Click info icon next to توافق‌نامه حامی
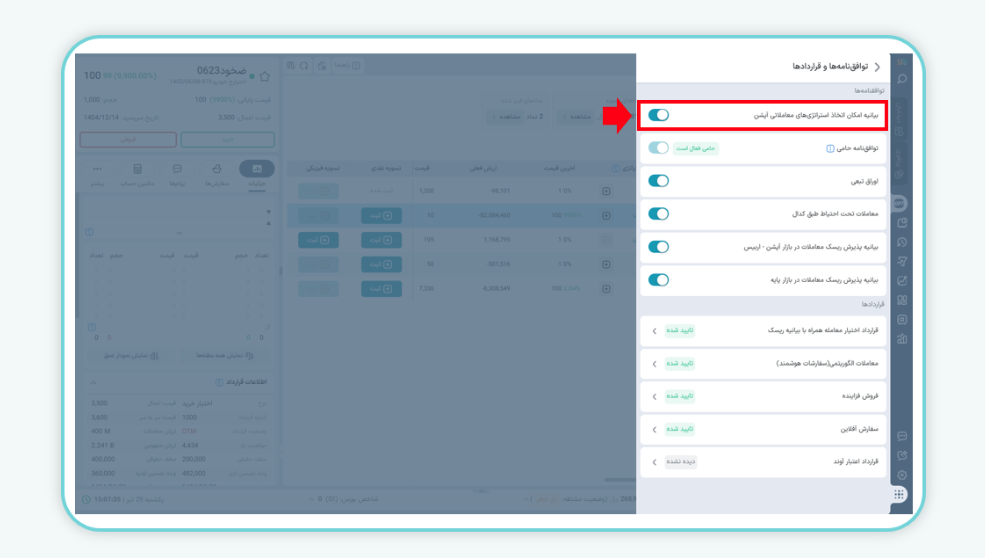Viewport: 985px width, 558px height. coord(830,148)
